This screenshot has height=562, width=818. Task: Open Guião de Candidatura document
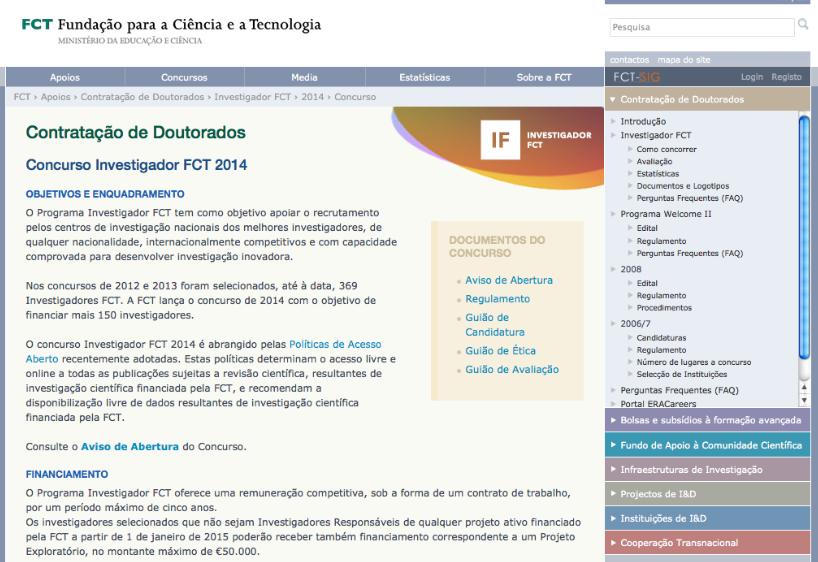495,325
